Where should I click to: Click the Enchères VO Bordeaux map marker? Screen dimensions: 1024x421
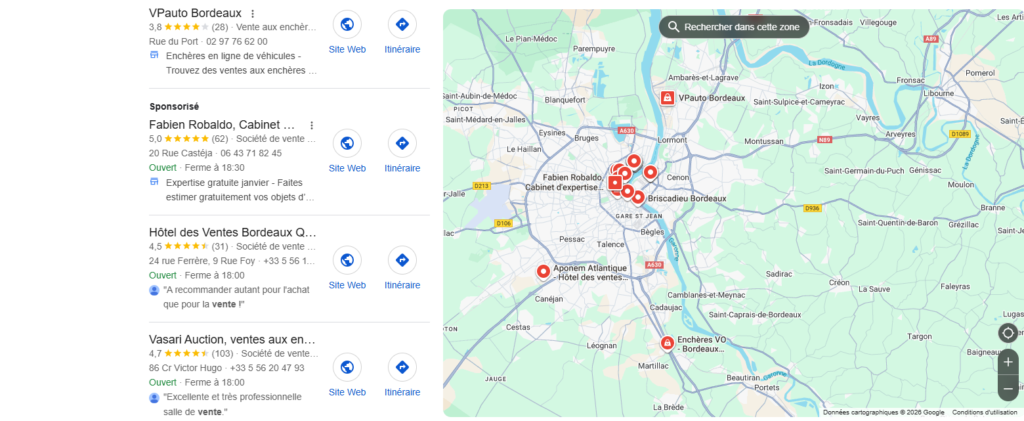tap(667, 343)
